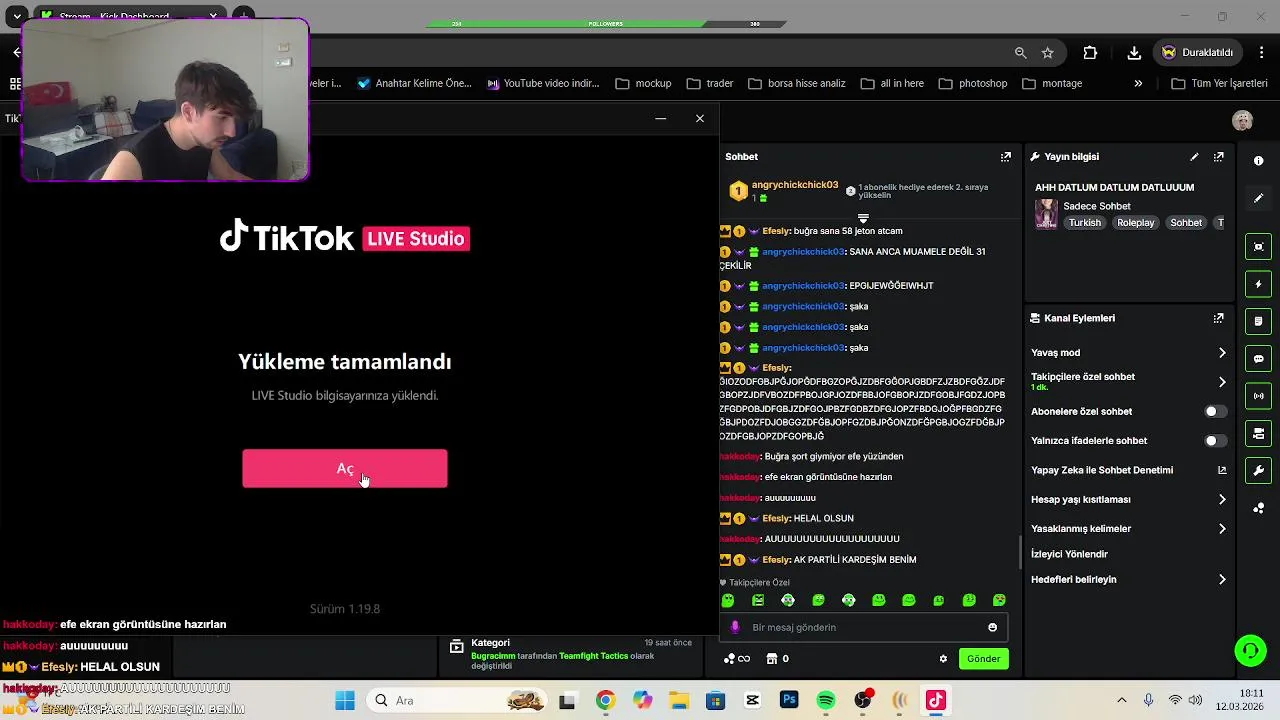Click İzleyici Yönlendir option

(1069, 554)
